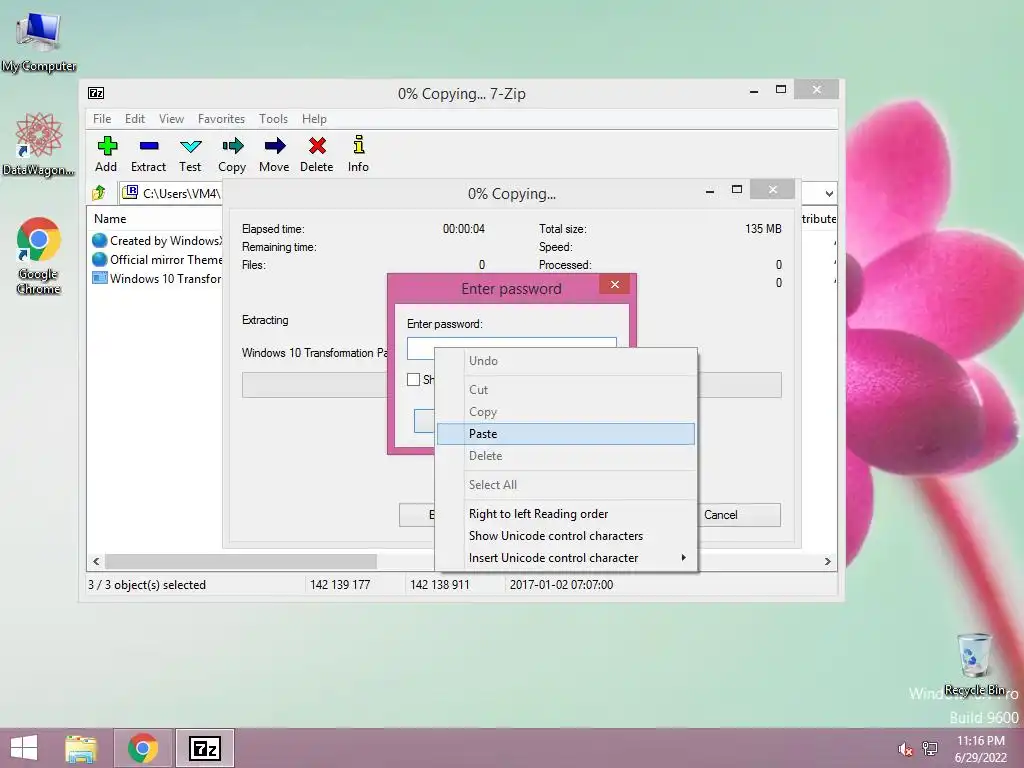The width and height of the screenshot is (1024, 768).
Task: Click the 7z icon in window title bar
Action: (x=96, y=93)
